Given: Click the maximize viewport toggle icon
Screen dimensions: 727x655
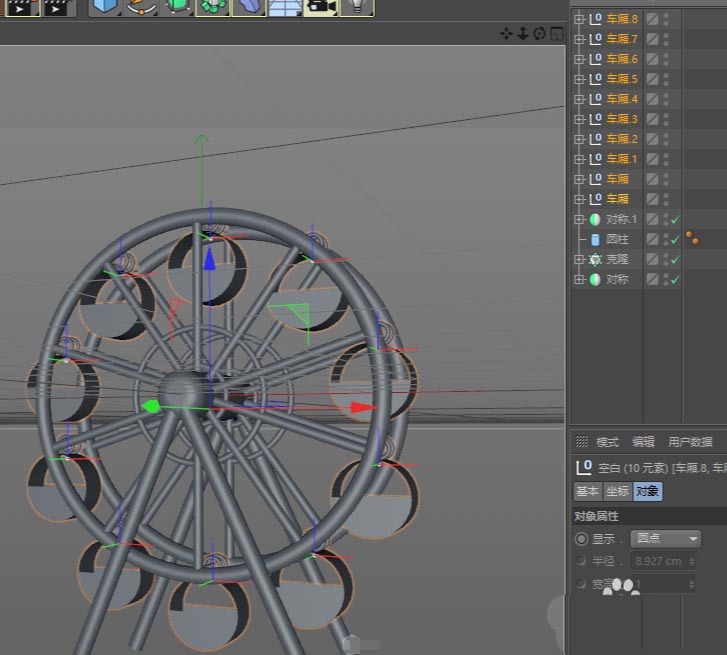Looking at the screenshot, I should coord(556,34).
